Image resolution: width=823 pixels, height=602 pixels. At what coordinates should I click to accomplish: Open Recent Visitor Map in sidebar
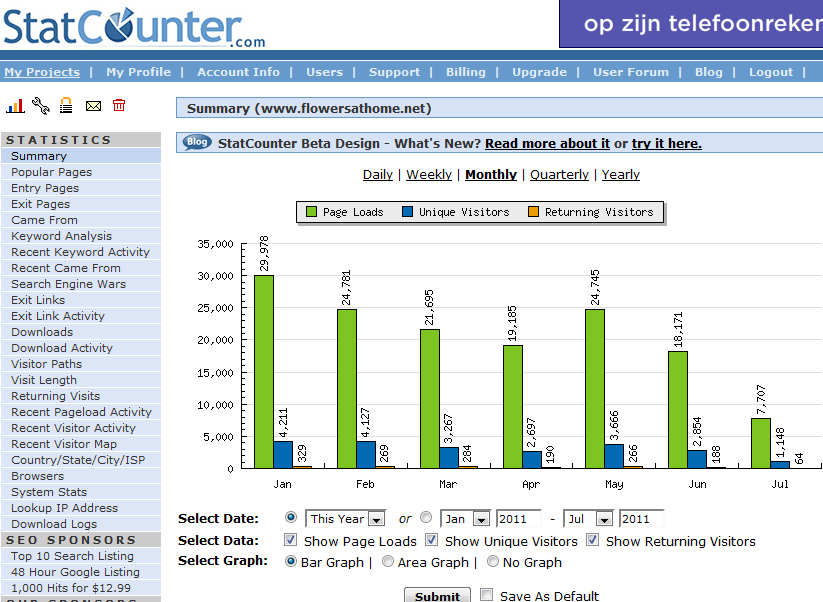click(81, 444)
